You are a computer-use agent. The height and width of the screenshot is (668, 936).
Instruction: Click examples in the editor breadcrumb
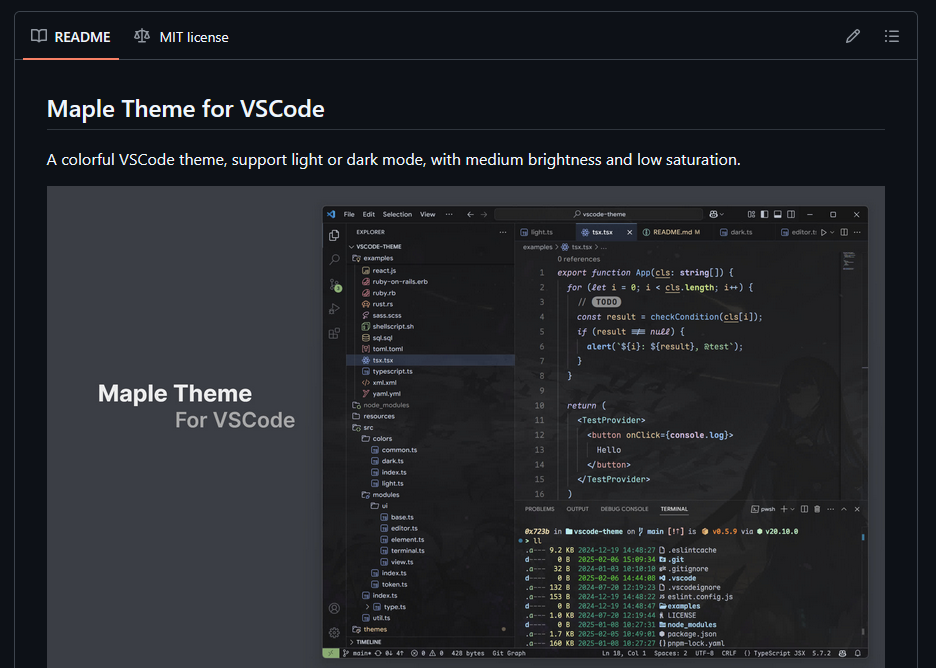point(537,247)
